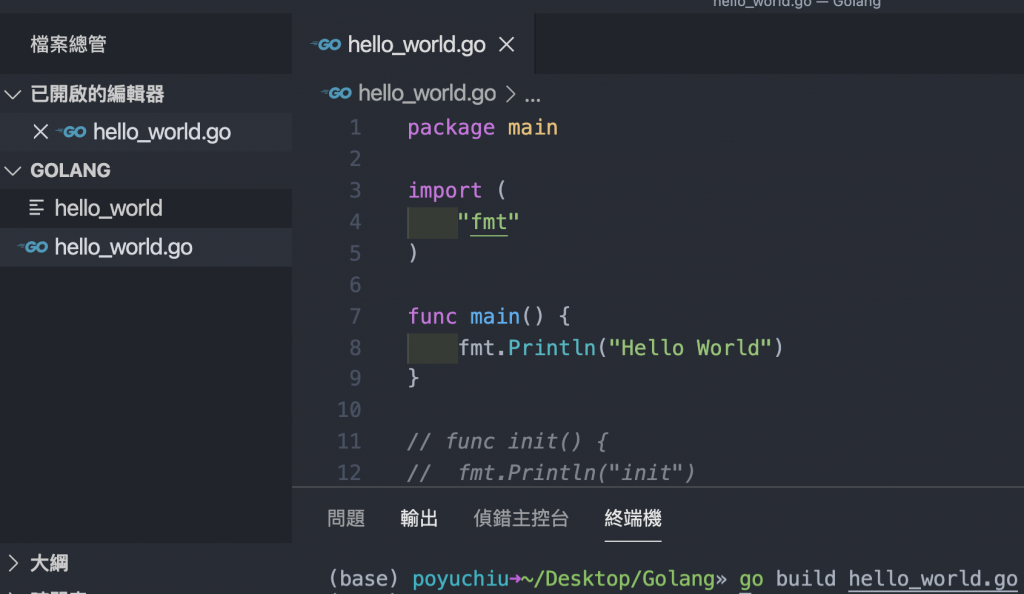Click func main() on line 7
This screenshot has width=1024, height=594.
click(x=475, y=317)
